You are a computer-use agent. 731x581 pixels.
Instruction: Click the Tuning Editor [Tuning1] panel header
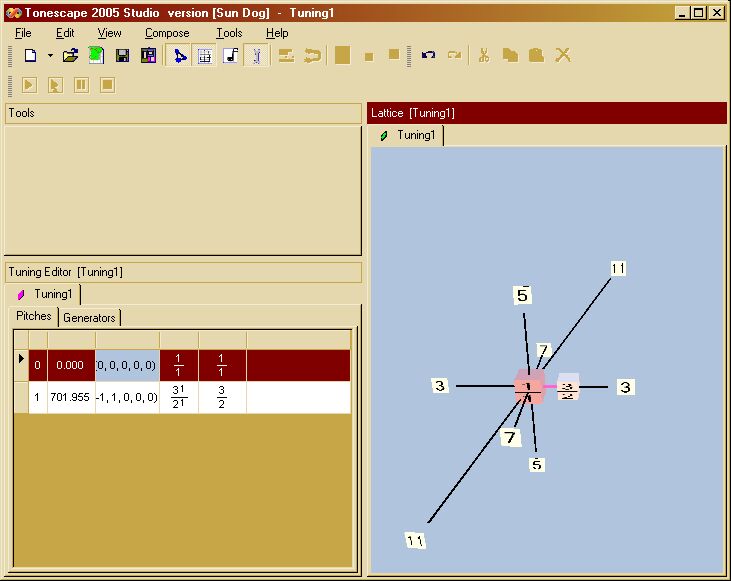pyautogui.click(x=183, y=272)
